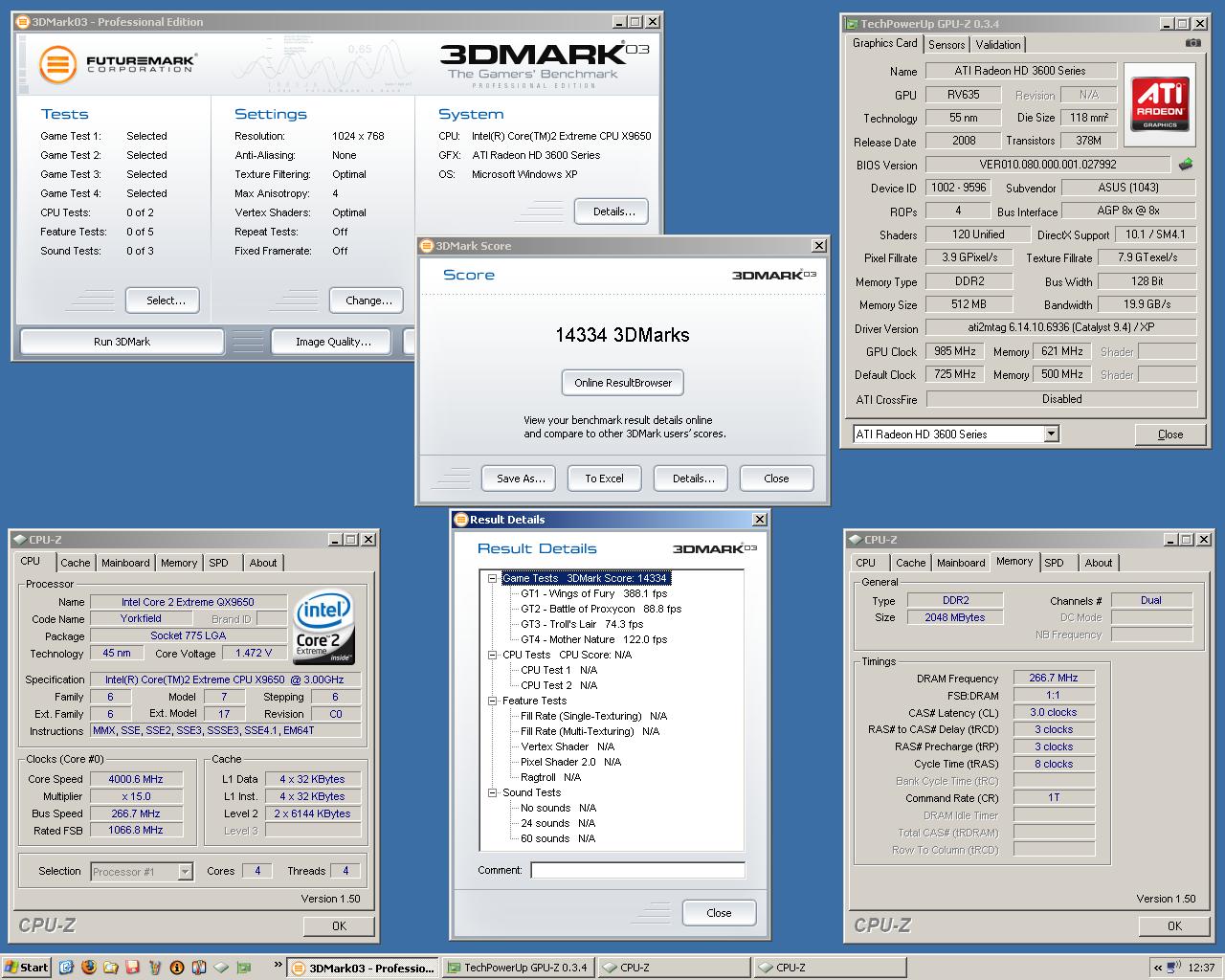Select '24 sounds' sound test row

click(558, 823)
